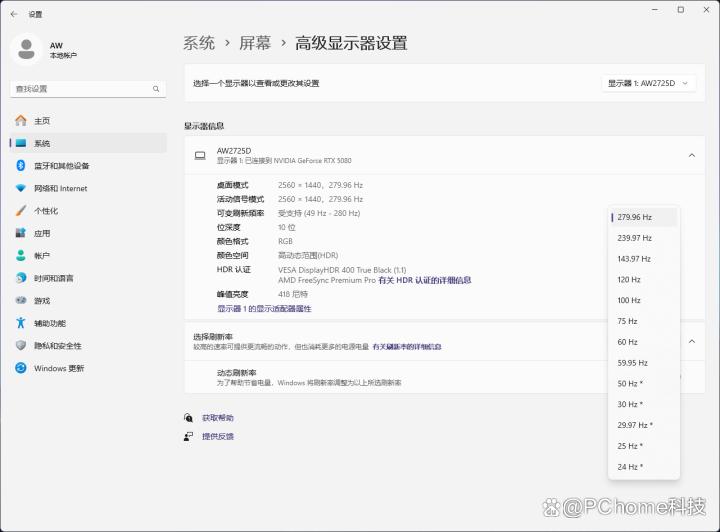Click inside the 查找设置 search field
Screen dimensions: 720x532
80,89
